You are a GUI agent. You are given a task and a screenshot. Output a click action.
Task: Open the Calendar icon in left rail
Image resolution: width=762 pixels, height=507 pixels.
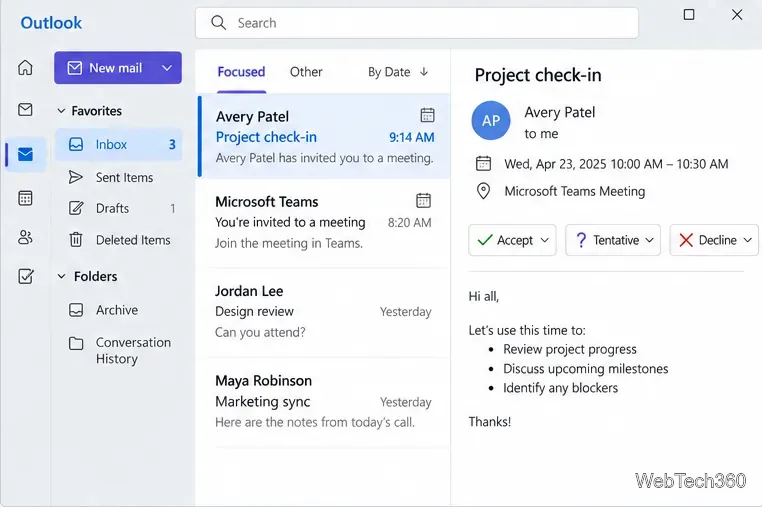point(25,198)
